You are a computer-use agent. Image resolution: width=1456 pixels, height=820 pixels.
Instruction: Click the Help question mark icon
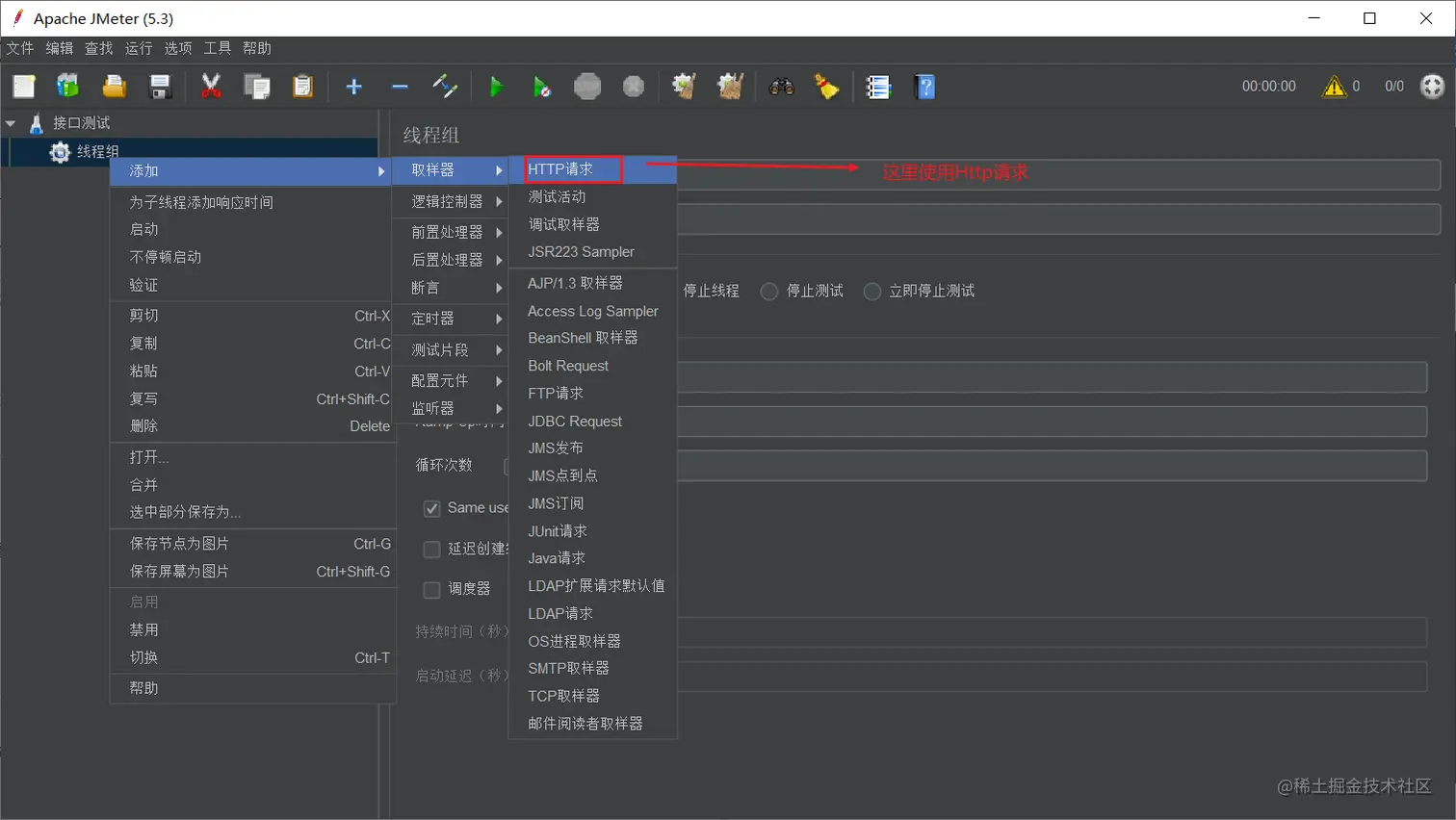click(x=924, y=87)
